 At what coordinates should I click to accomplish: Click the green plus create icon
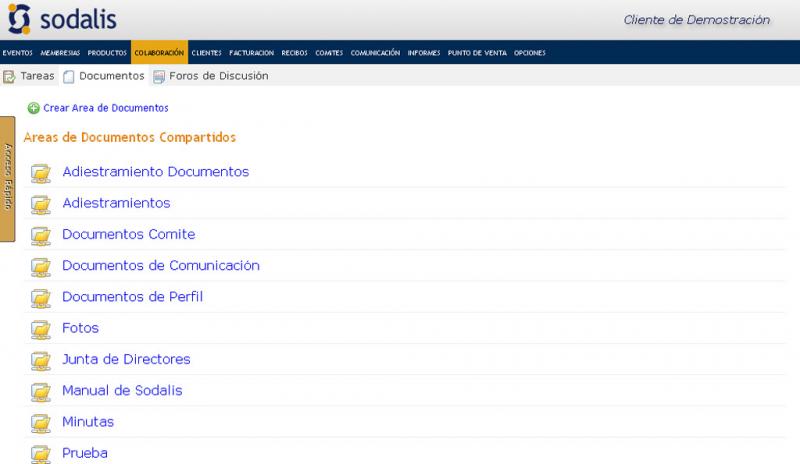(x=33, y=108)
